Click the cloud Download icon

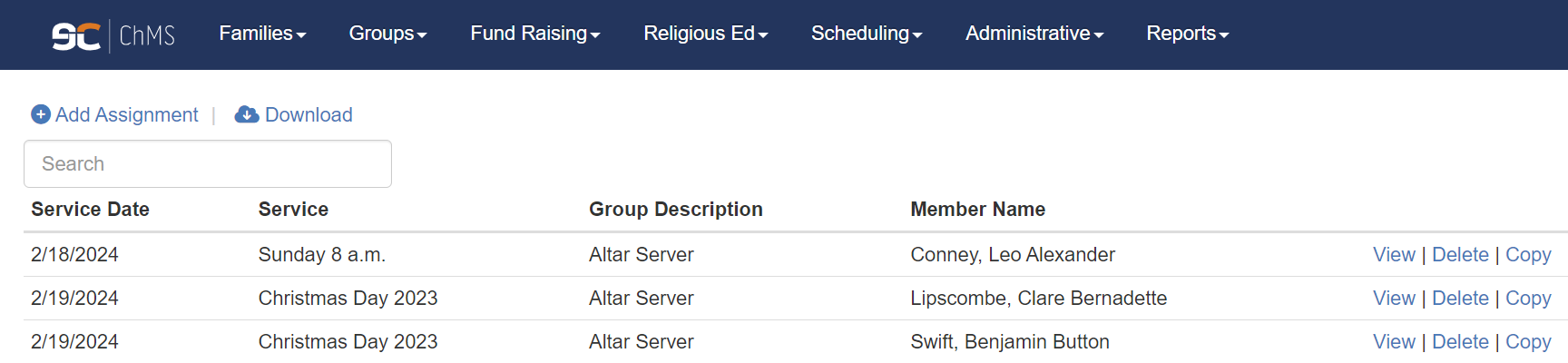pyautogui.click(x=247, y=114)
